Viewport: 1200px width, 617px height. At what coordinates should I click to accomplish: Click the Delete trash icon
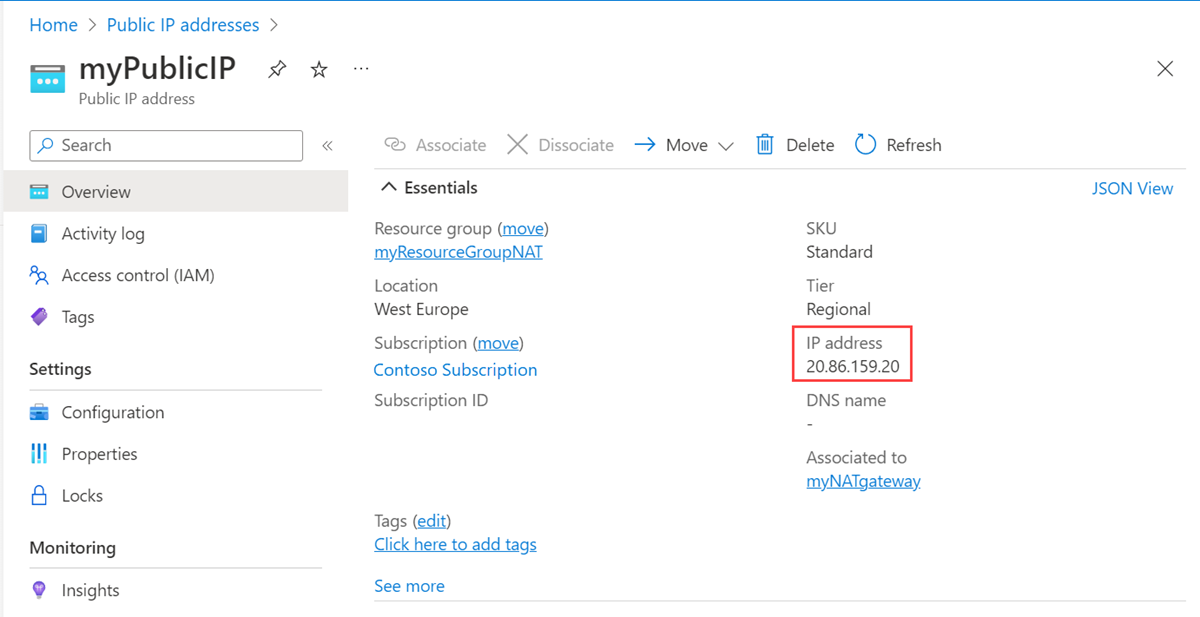pos(765,145)
